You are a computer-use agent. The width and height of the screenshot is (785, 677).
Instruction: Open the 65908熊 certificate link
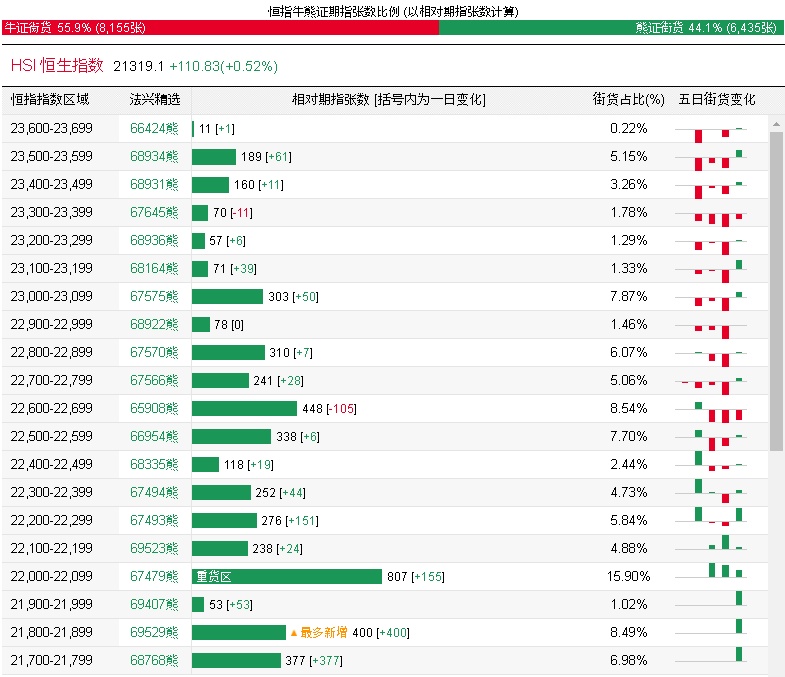point(154,409)
